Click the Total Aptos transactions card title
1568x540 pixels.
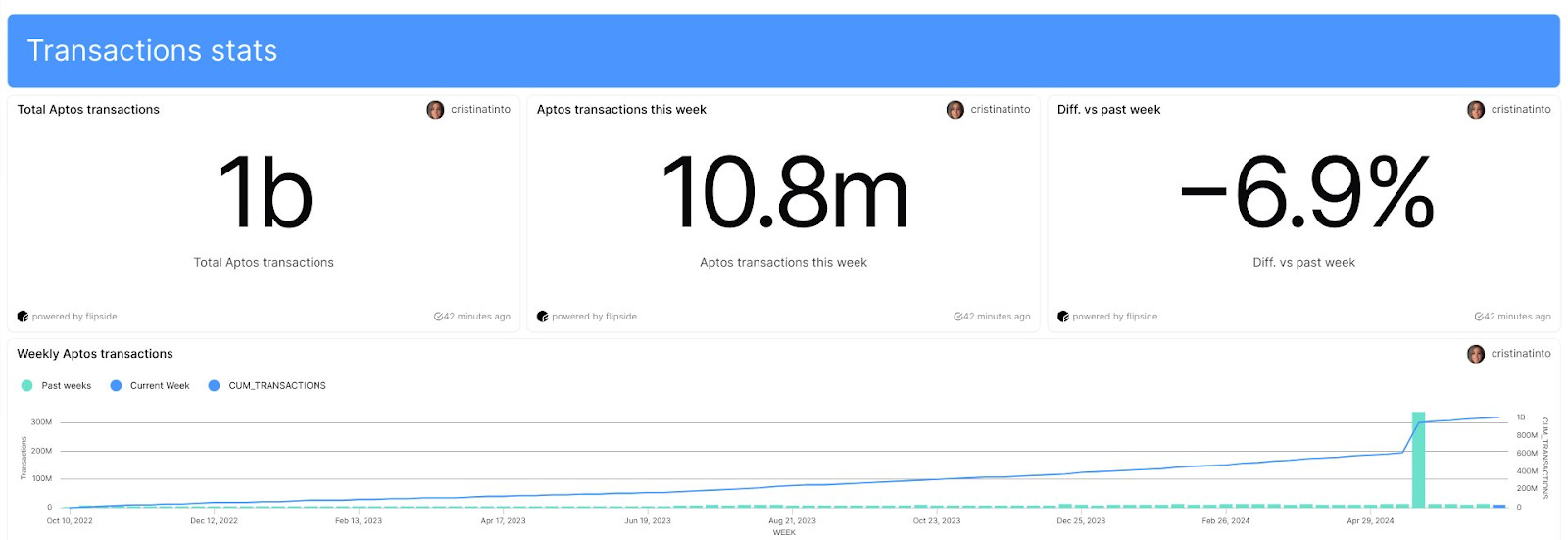point(88,110)
